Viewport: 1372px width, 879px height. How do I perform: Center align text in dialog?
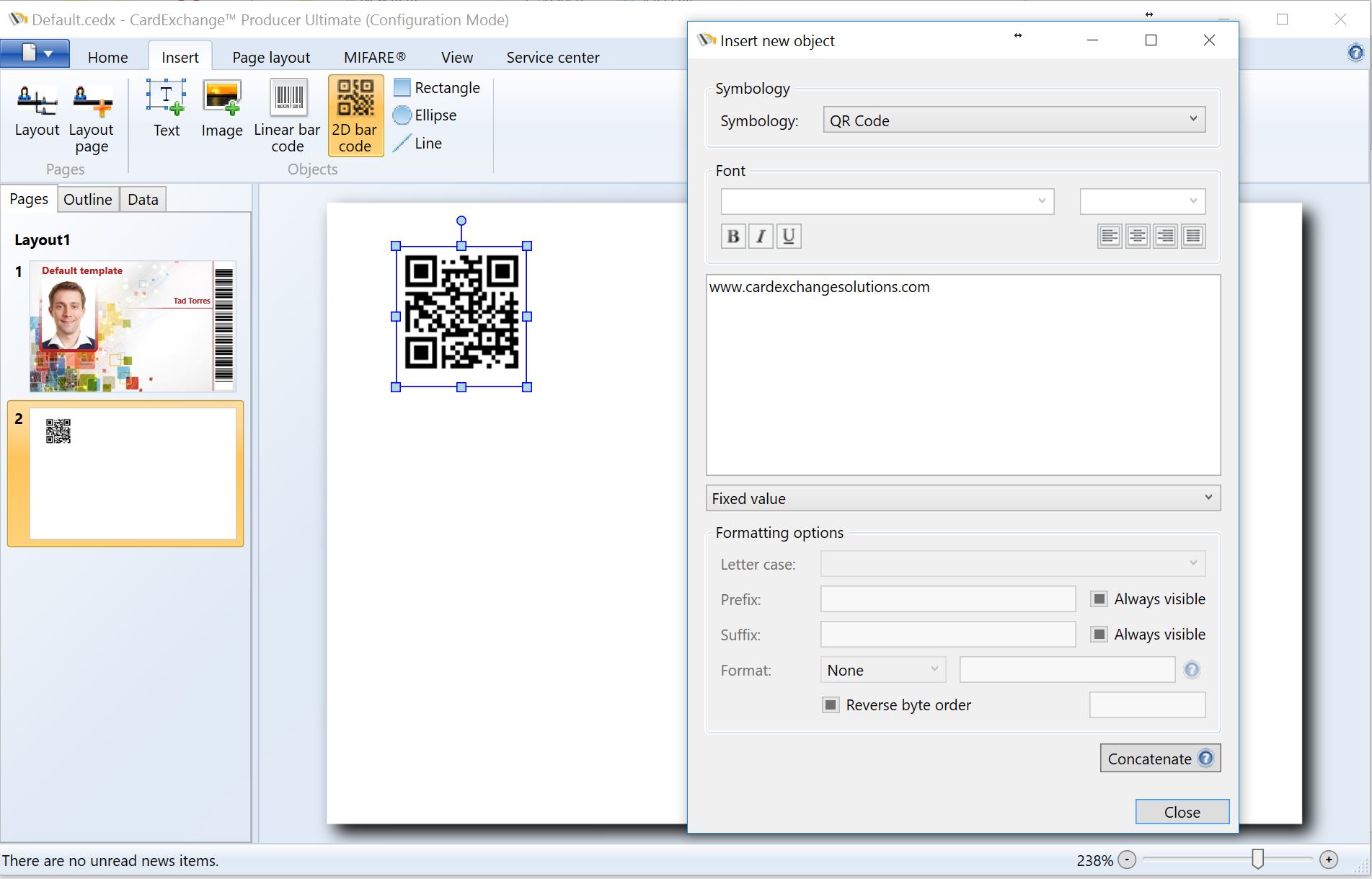point(1138,236)
